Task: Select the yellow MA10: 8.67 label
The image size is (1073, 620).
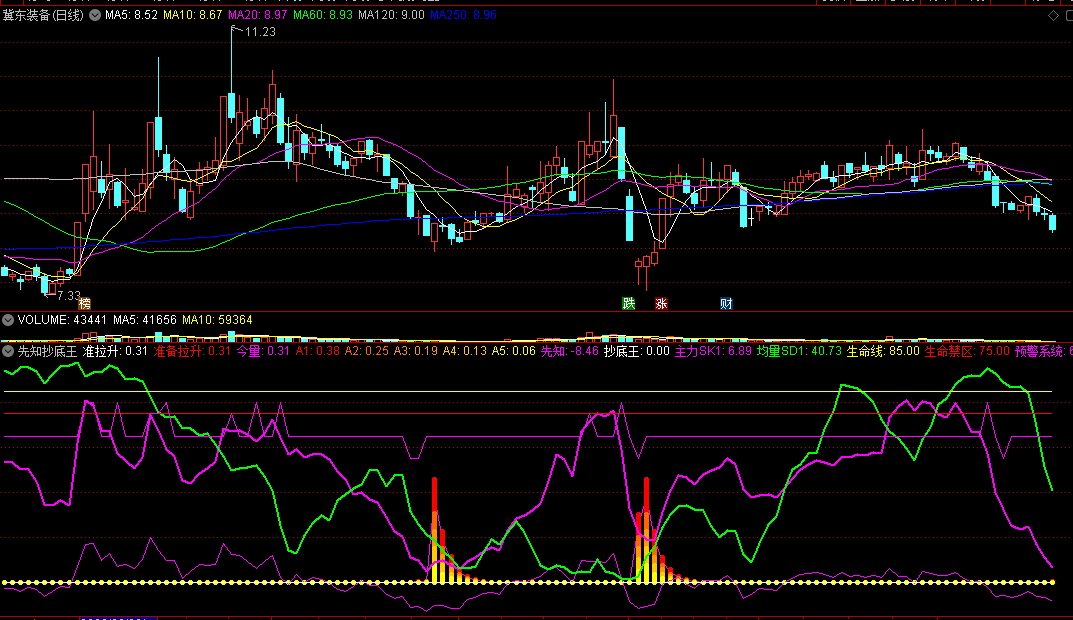Action: click(193, 14)
